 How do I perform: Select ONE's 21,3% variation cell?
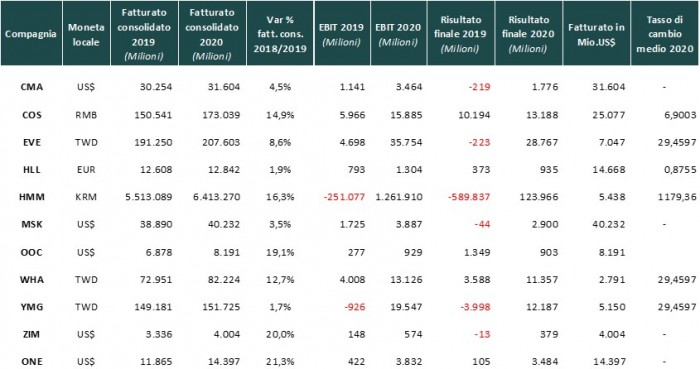point(280,361)
